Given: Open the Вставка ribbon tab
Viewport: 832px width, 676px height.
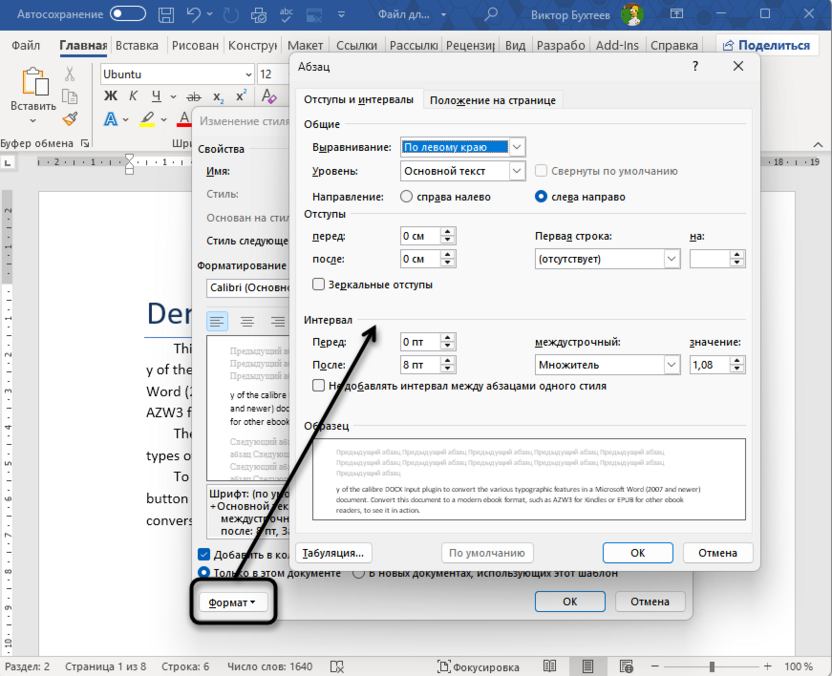Looking at the screenshot, I should pos(136,45).
